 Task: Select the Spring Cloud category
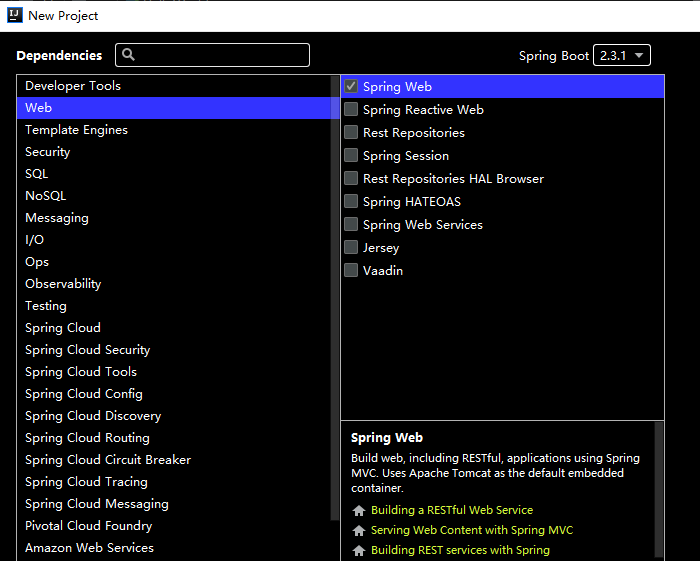pos(174,328)
